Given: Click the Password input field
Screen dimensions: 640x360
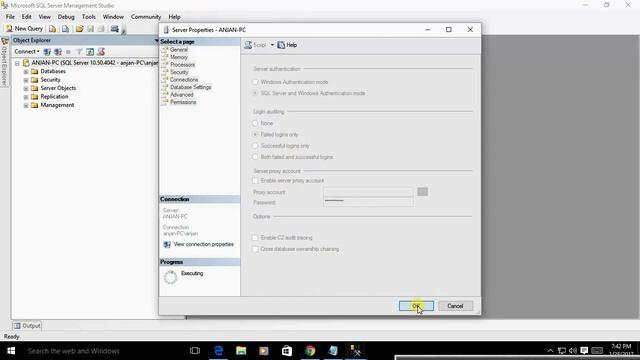Looking at the screenshot, I should 368,202.
